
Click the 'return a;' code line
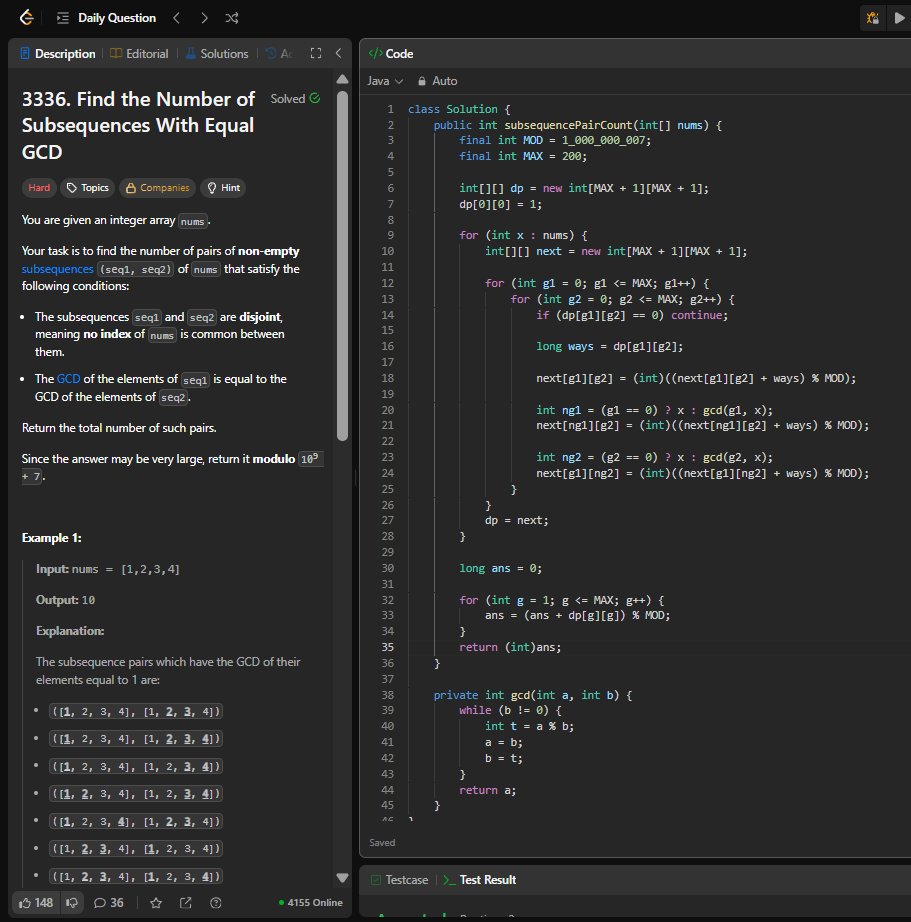[488, 790]
